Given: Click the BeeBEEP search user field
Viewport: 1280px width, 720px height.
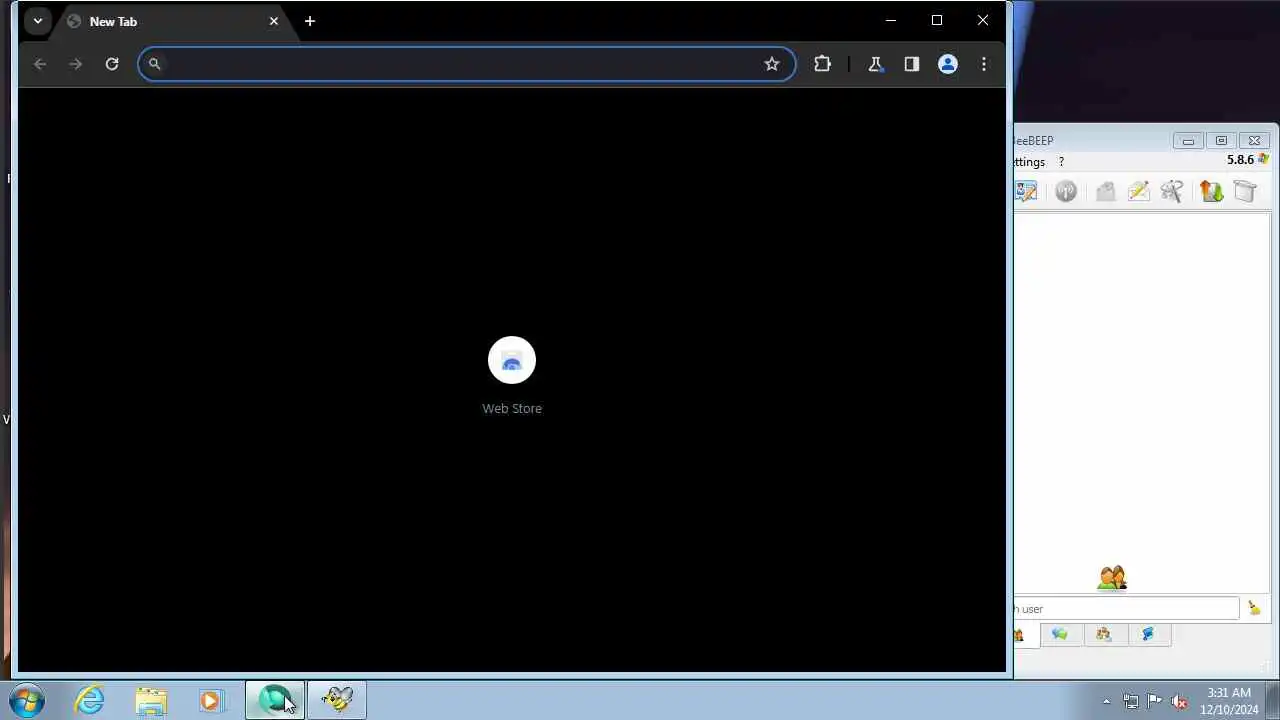Looking at the screenshot, I should pyautogui.click(x=1126, y=608).
